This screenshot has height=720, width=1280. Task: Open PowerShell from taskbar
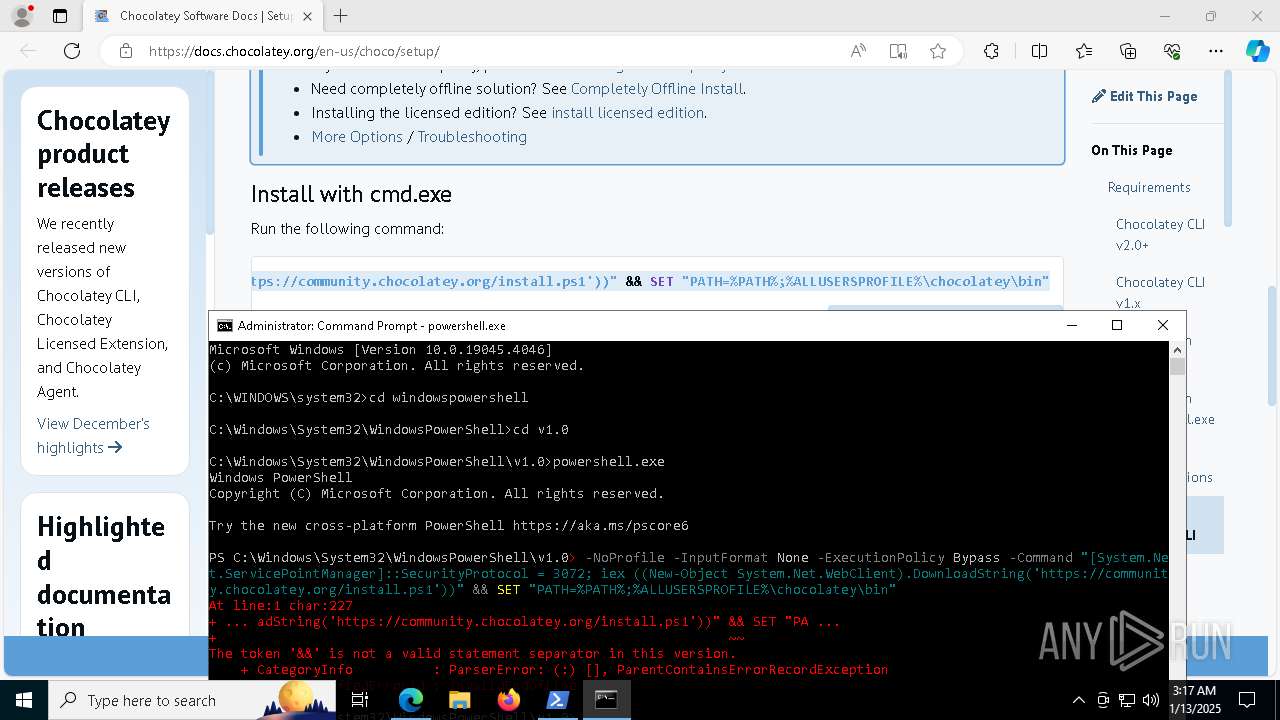point(557,700)
